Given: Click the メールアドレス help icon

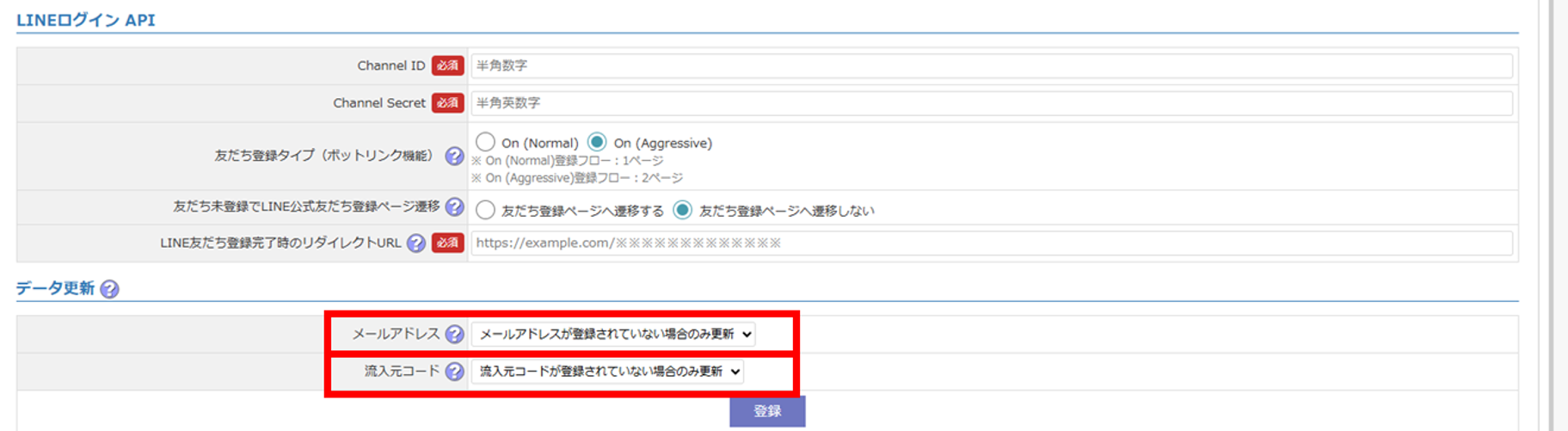Looking at the screenshot, I should pyautogui.click(x=454, y=334).
